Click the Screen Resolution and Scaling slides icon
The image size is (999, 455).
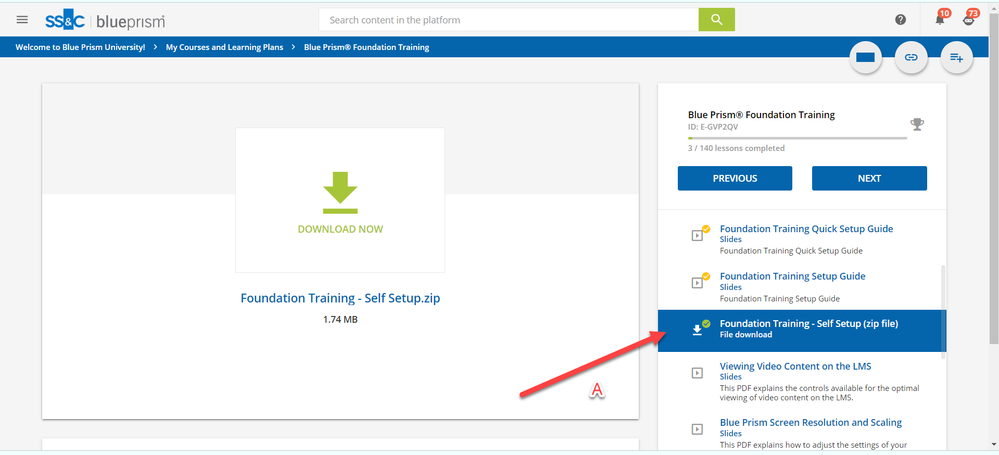pos(698,429)
